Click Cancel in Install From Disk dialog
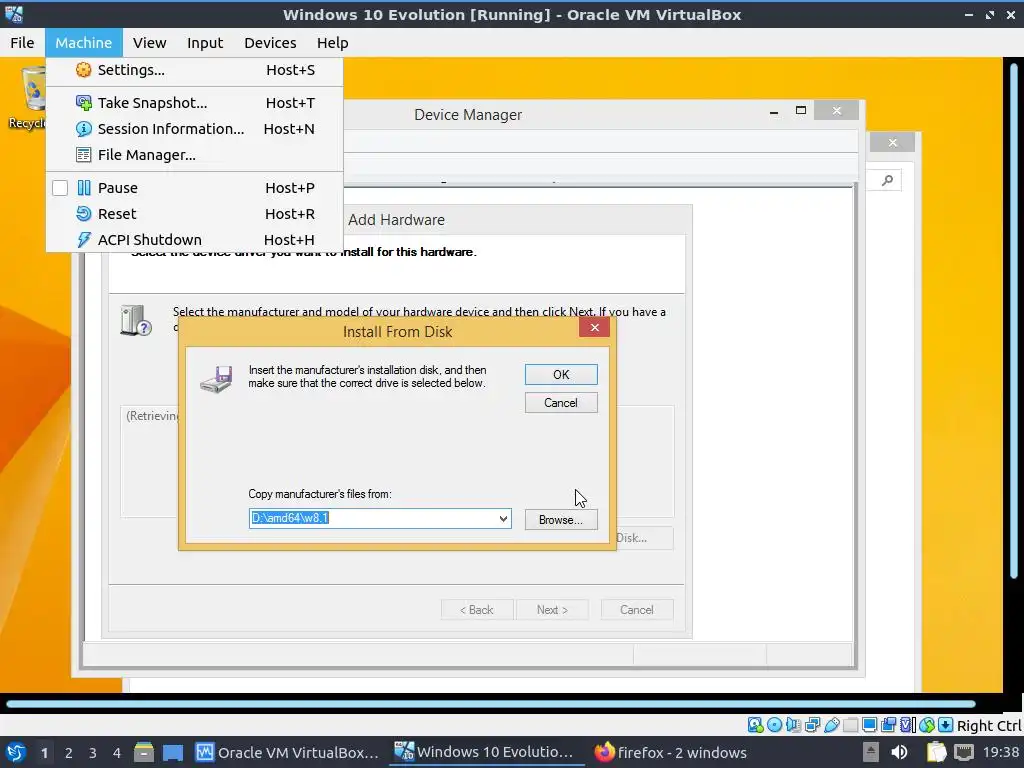The image size is (1024, 768). pyautogui.click(x=561, y=403)
